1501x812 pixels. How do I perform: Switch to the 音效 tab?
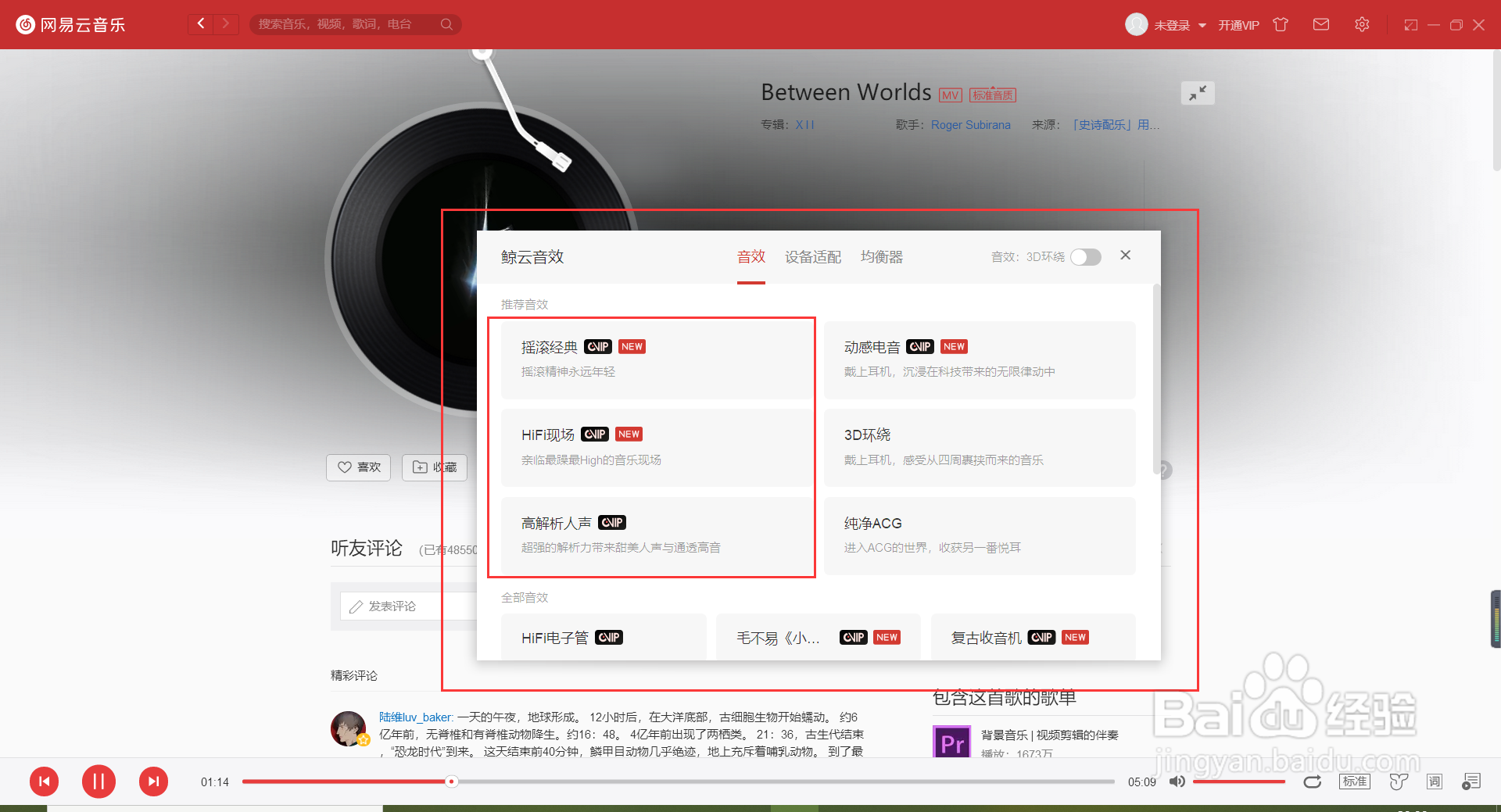tap(751, 257)
